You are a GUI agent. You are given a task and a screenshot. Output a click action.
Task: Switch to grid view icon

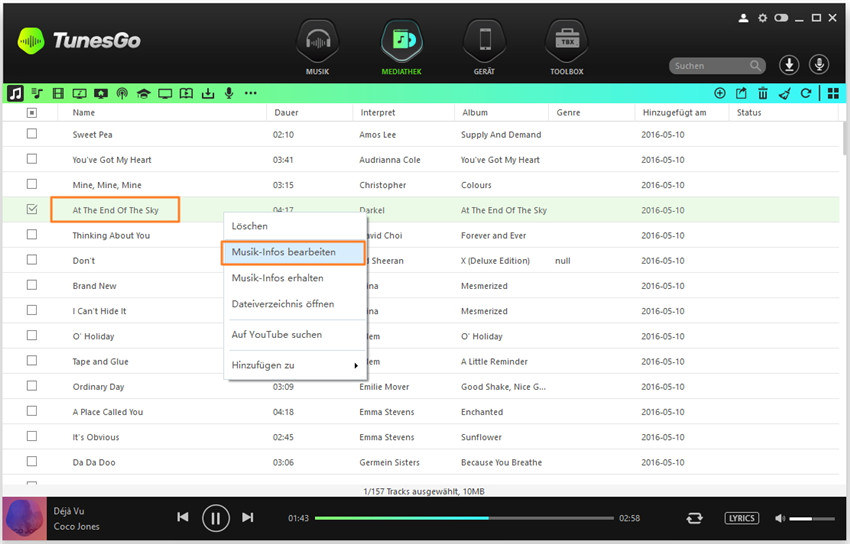point(833,93)
